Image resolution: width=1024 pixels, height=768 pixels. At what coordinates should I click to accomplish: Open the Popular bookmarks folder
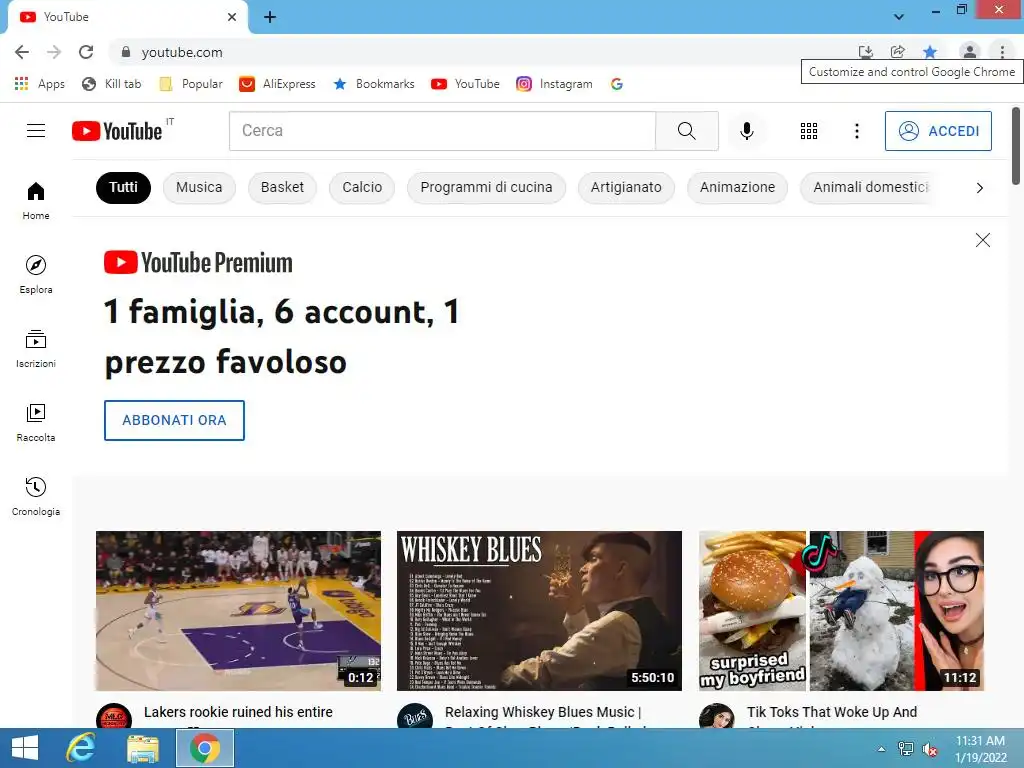click(191, 84)
